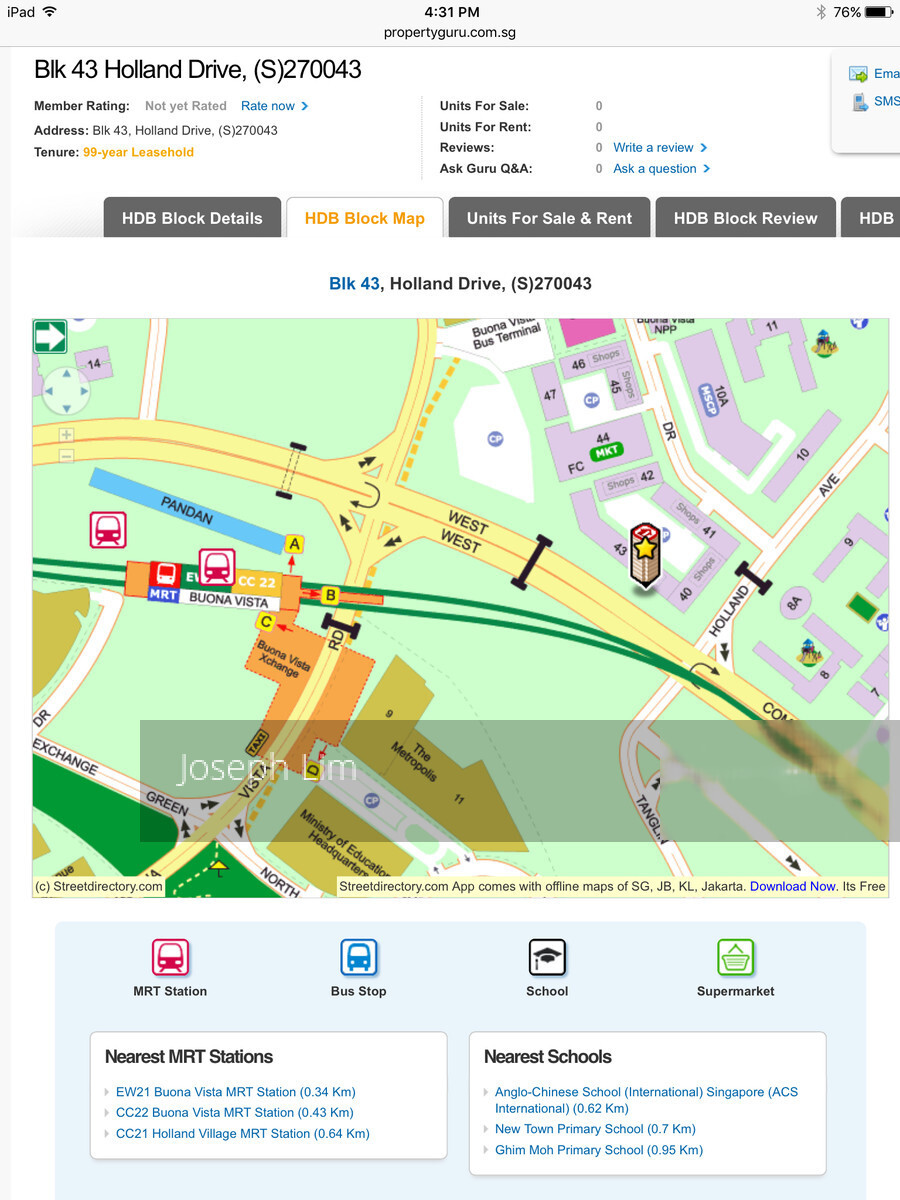Toggle MRT Station markers on the map
Screen dimensions: 900x1200
[170, 958]
